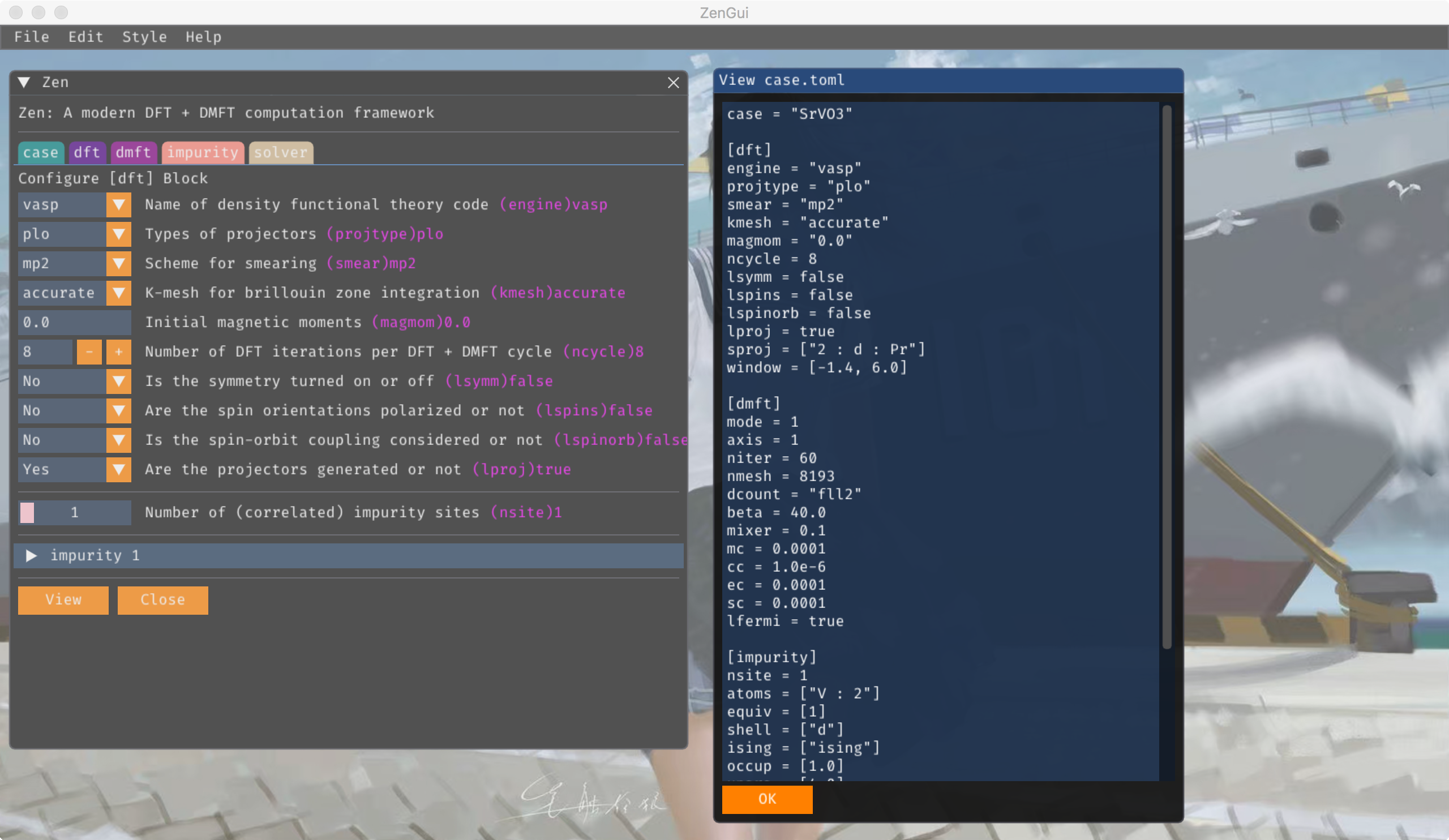Image resolution: width=1449 pixels, height=840 pixels.
Task: Close the Zen window with the X icon
Action: (674, 83)
